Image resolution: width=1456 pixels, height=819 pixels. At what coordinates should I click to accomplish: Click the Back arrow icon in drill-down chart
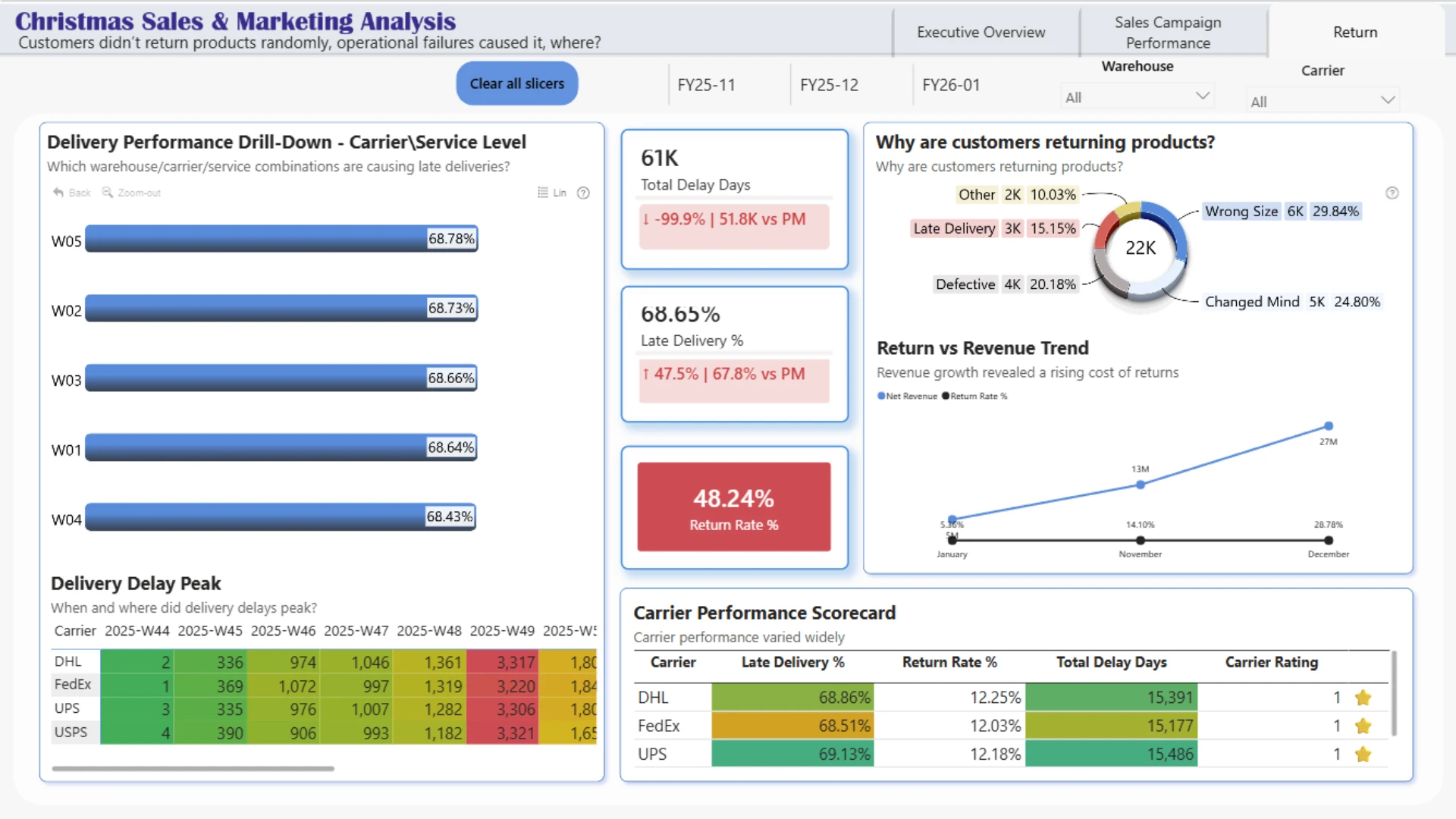[58, 193]
